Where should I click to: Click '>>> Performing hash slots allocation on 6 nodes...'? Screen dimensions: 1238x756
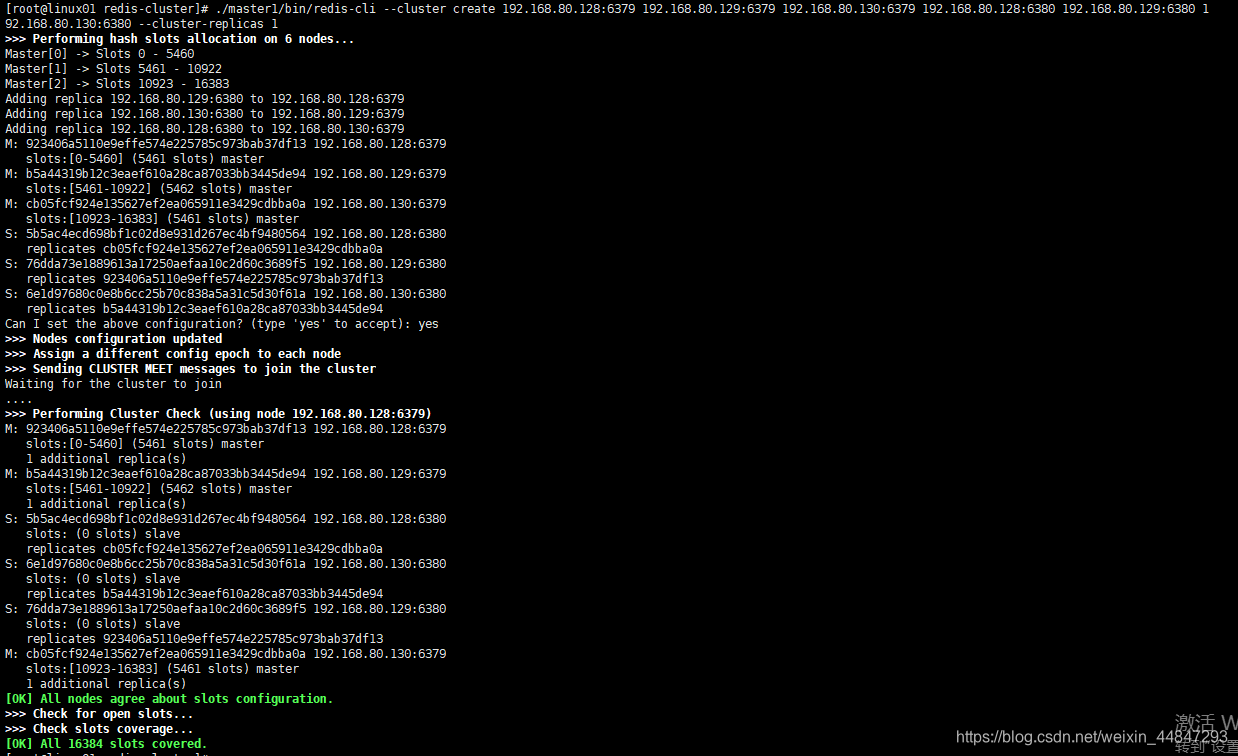[x=180, y=38]
